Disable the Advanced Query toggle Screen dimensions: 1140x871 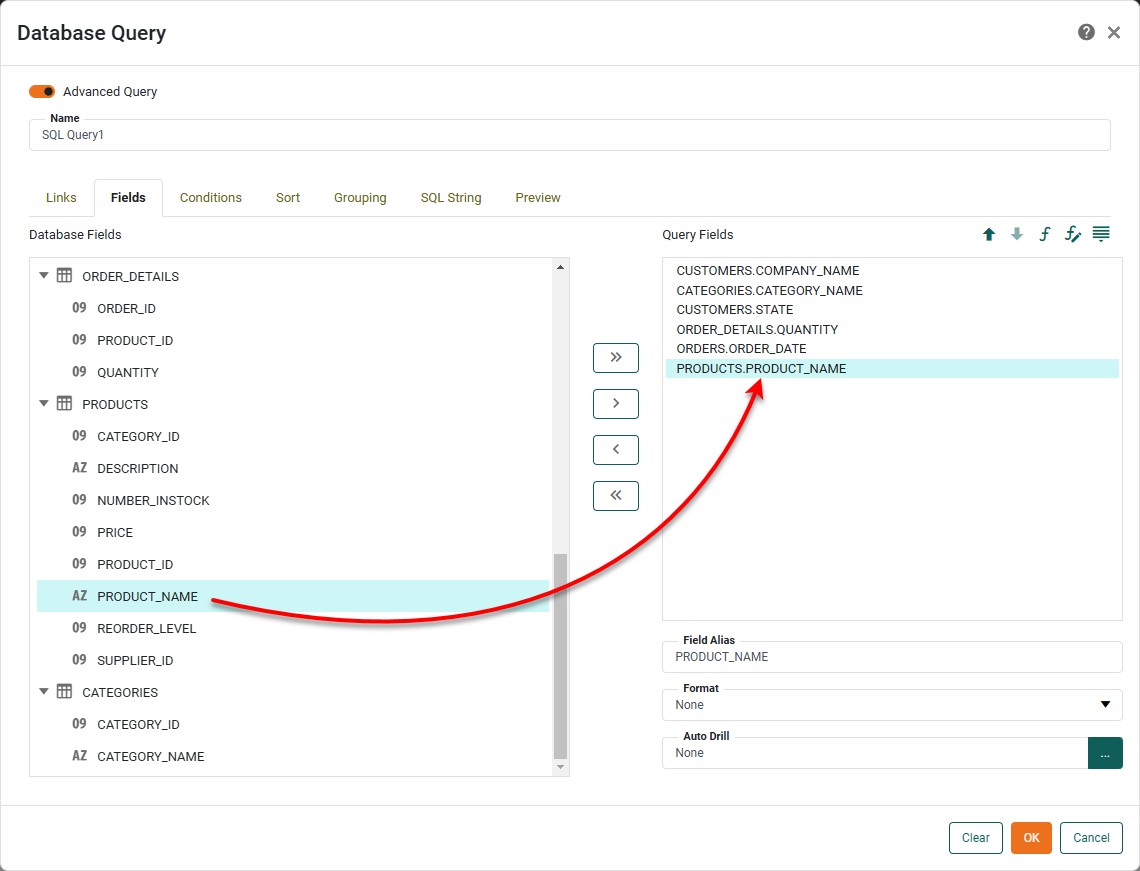pos(41,91)
